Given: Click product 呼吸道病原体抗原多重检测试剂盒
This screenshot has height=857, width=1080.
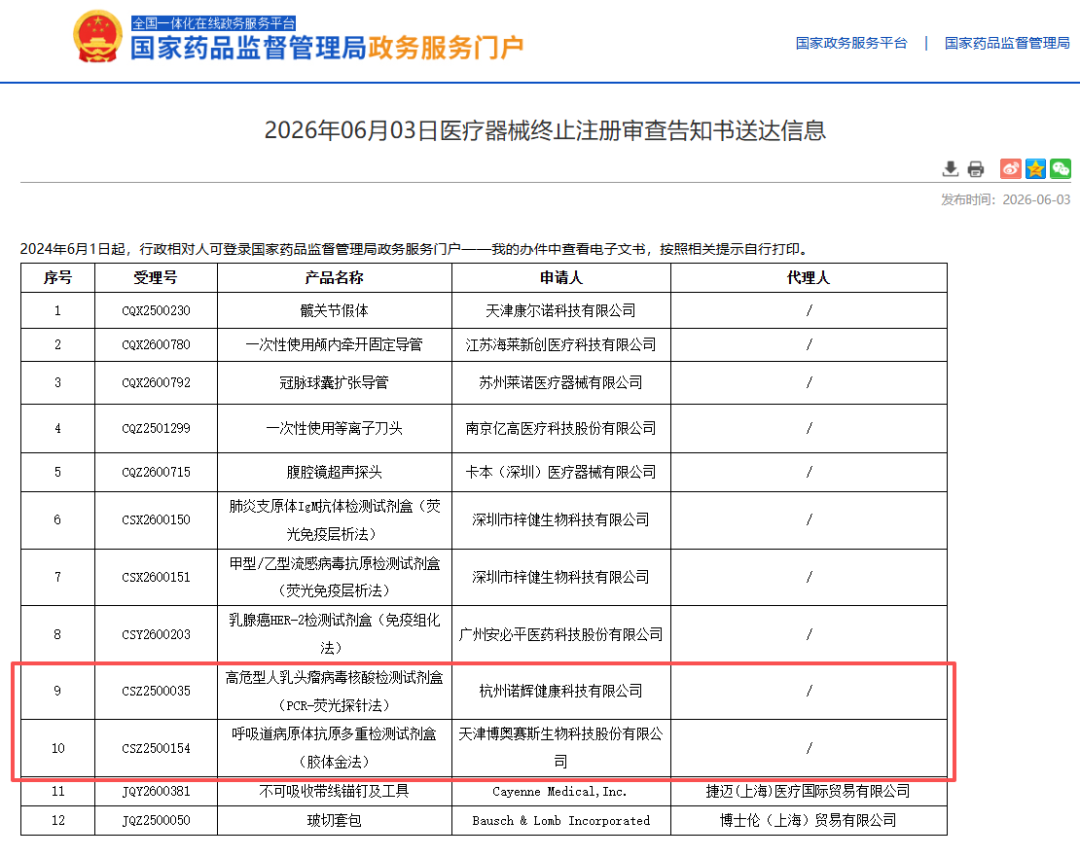Looking at the screenshot, I should pos(334,748).
